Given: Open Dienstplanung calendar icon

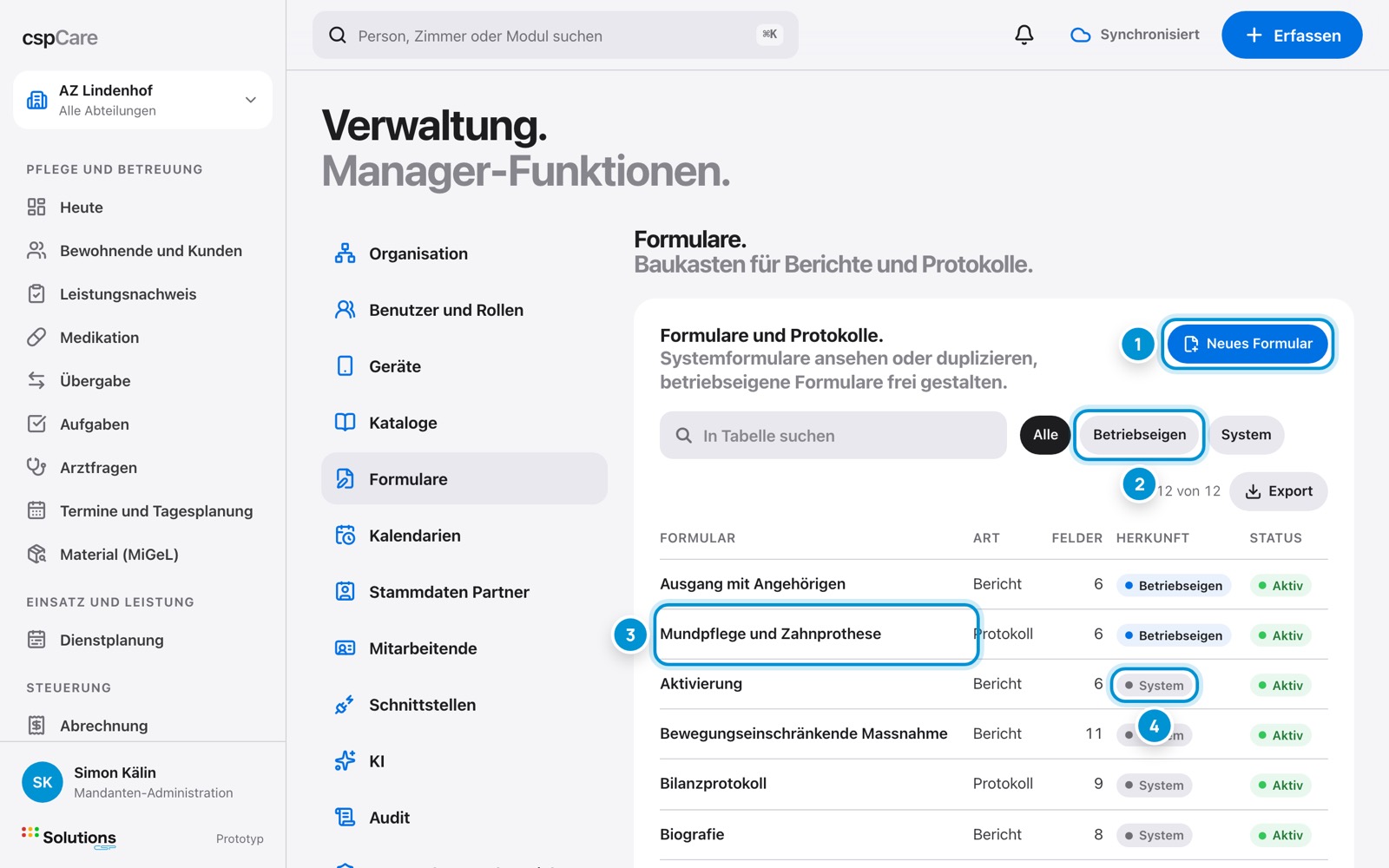Looking at the screenshot, I should tap(36, 640).
